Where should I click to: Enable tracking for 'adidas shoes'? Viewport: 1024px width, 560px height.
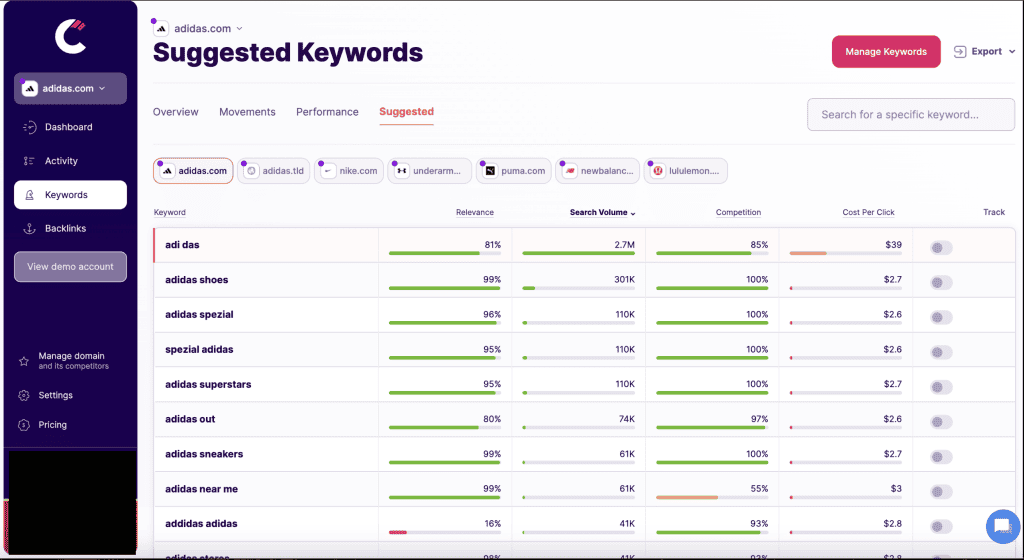[941, 283]
